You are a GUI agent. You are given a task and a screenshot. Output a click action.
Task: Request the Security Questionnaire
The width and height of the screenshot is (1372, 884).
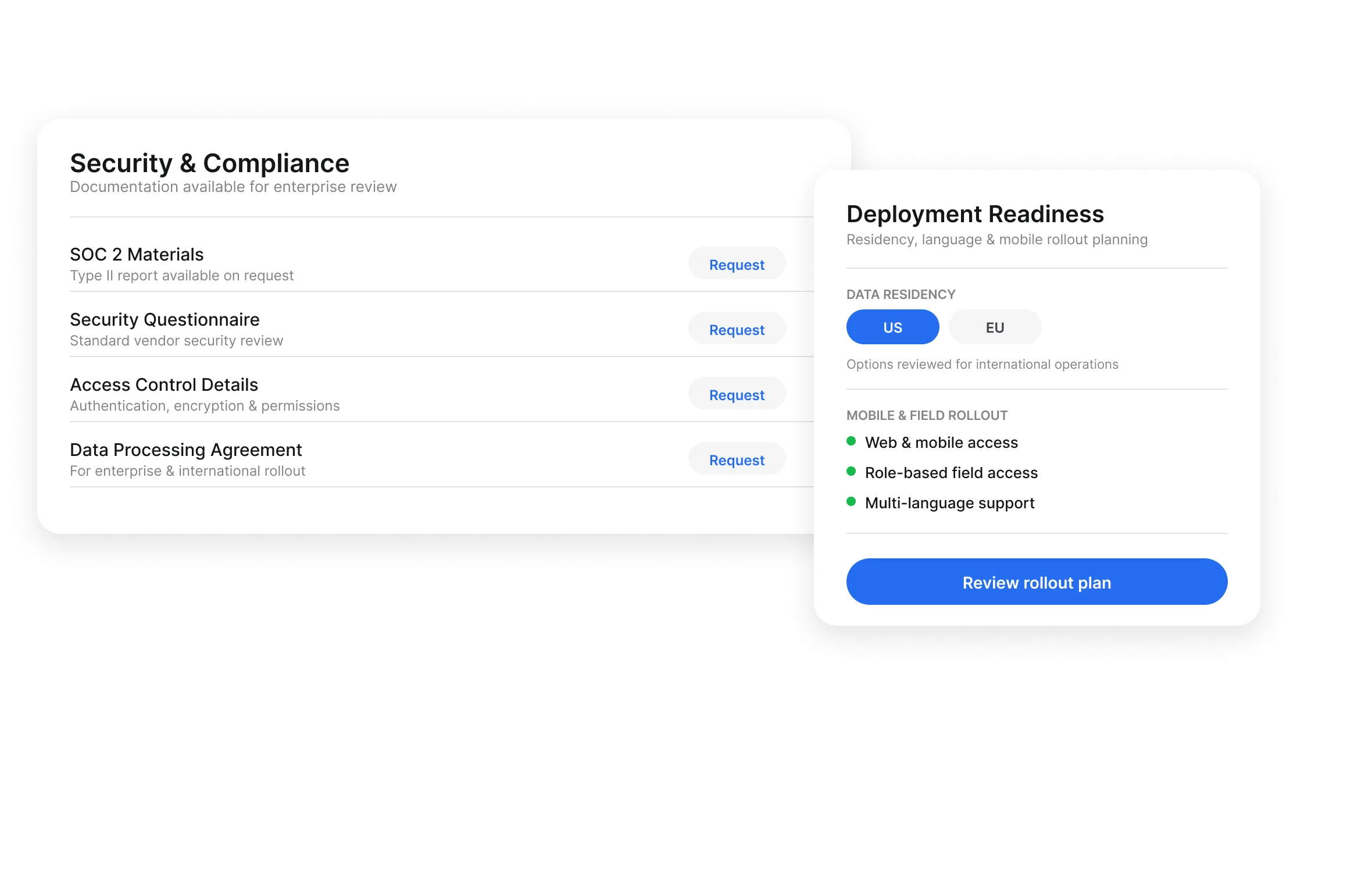click(737, 329)
